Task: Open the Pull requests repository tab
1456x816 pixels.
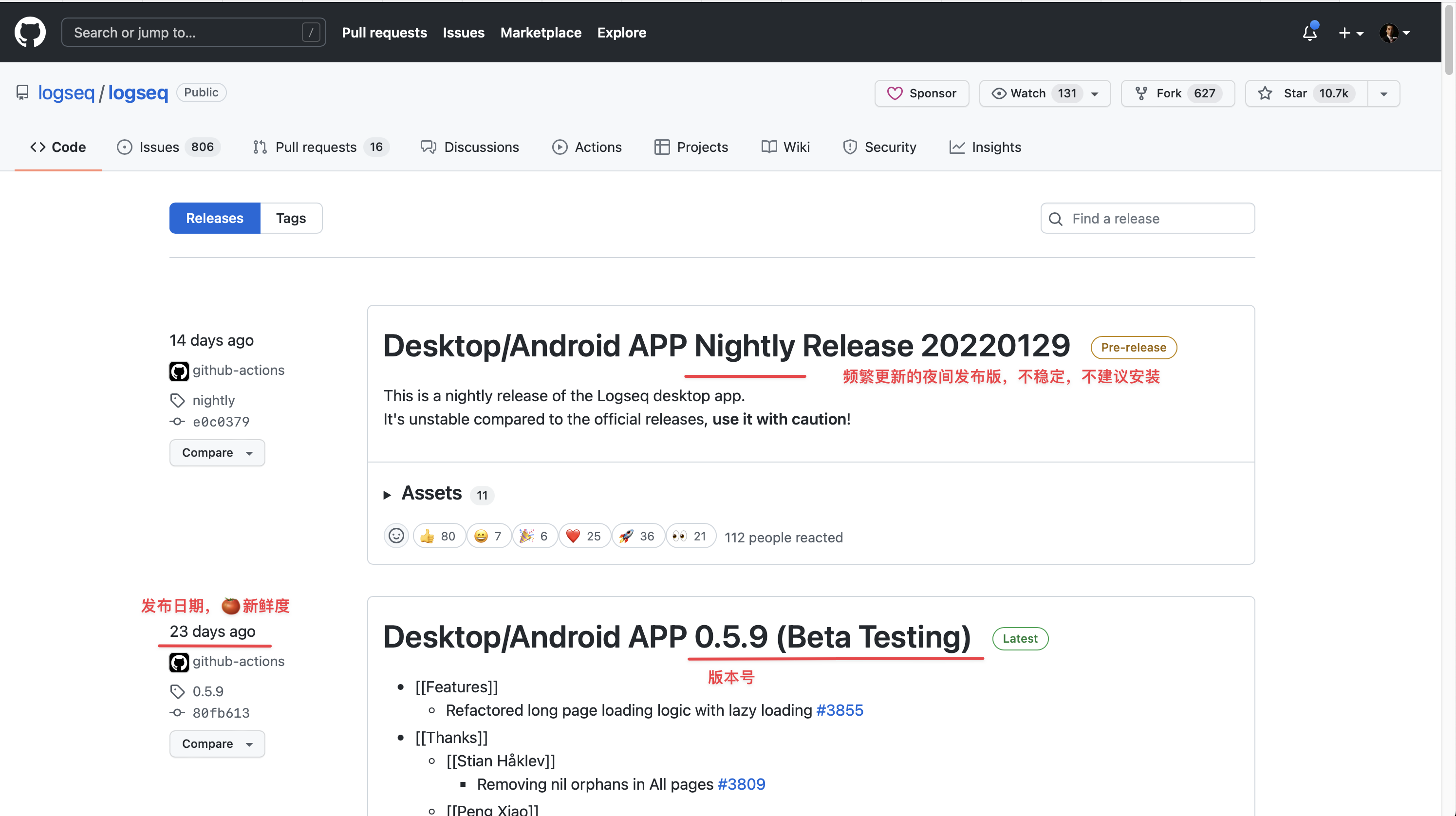Action: 320,147
